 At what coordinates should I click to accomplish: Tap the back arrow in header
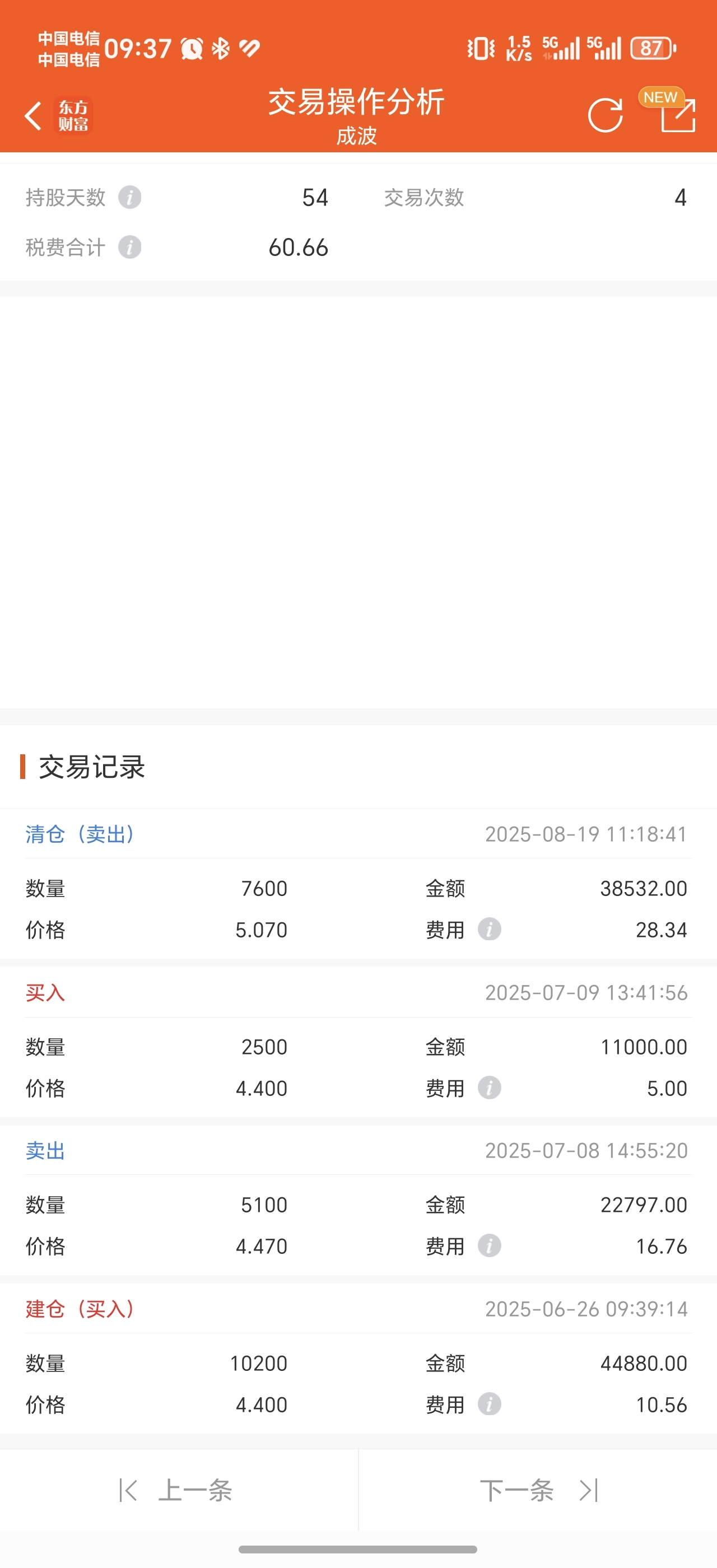[34, 116]
